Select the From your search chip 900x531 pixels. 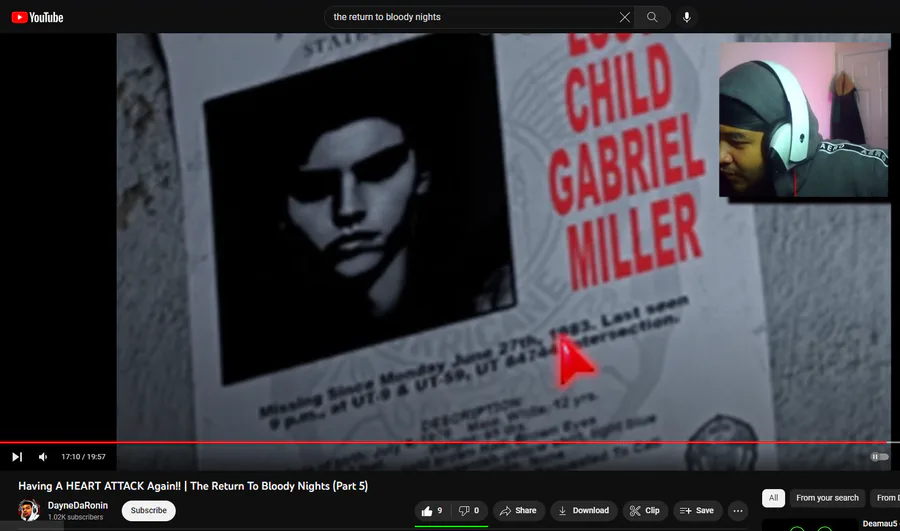(827, 498)
